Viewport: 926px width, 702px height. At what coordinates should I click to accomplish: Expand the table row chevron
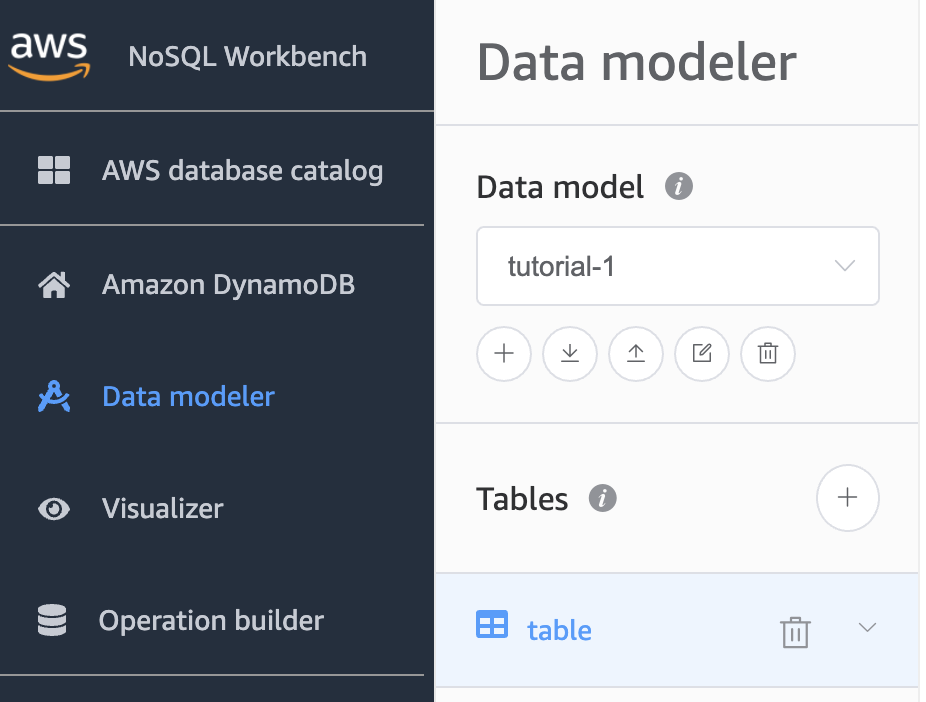(x=867, y=627)
